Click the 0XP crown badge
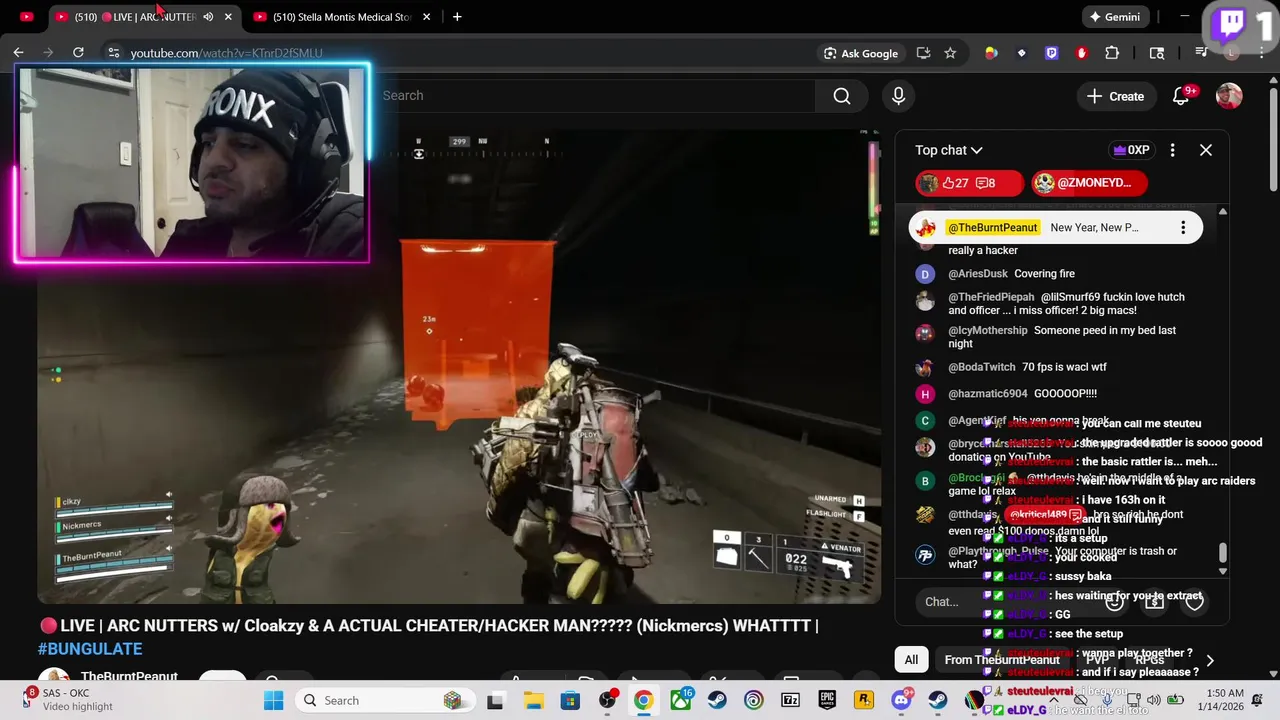Screen dimensions: 1280x720 pyautogui.click(x=1131, y=150)
